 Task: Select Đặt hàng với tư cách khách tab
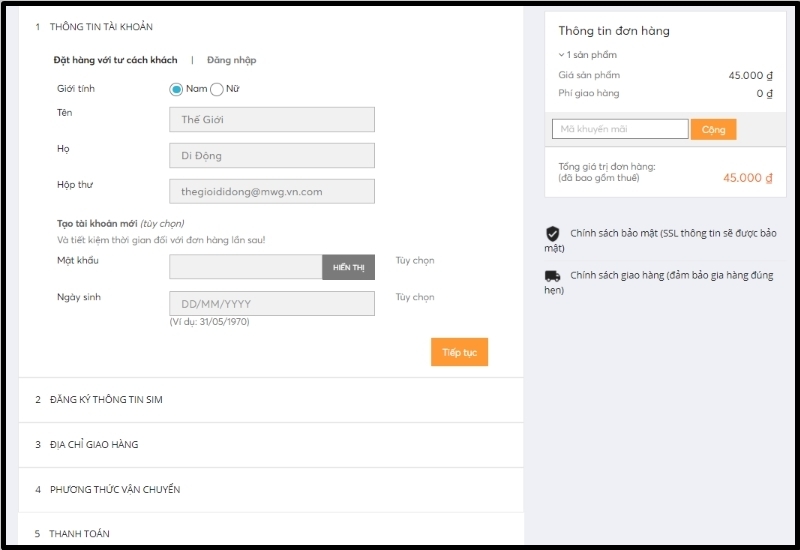(x=115, y=60)
